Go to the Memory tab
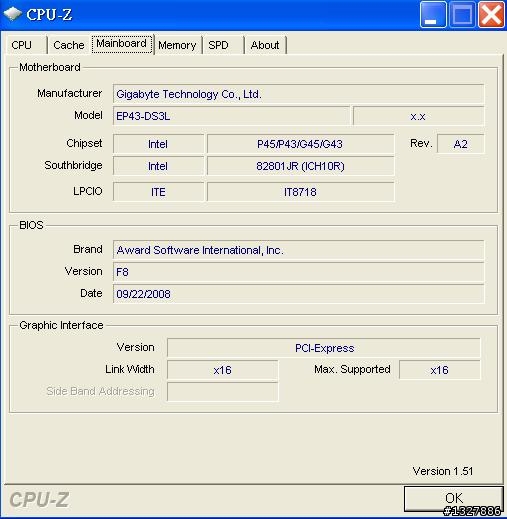507x519 pixels. point(177,45)
